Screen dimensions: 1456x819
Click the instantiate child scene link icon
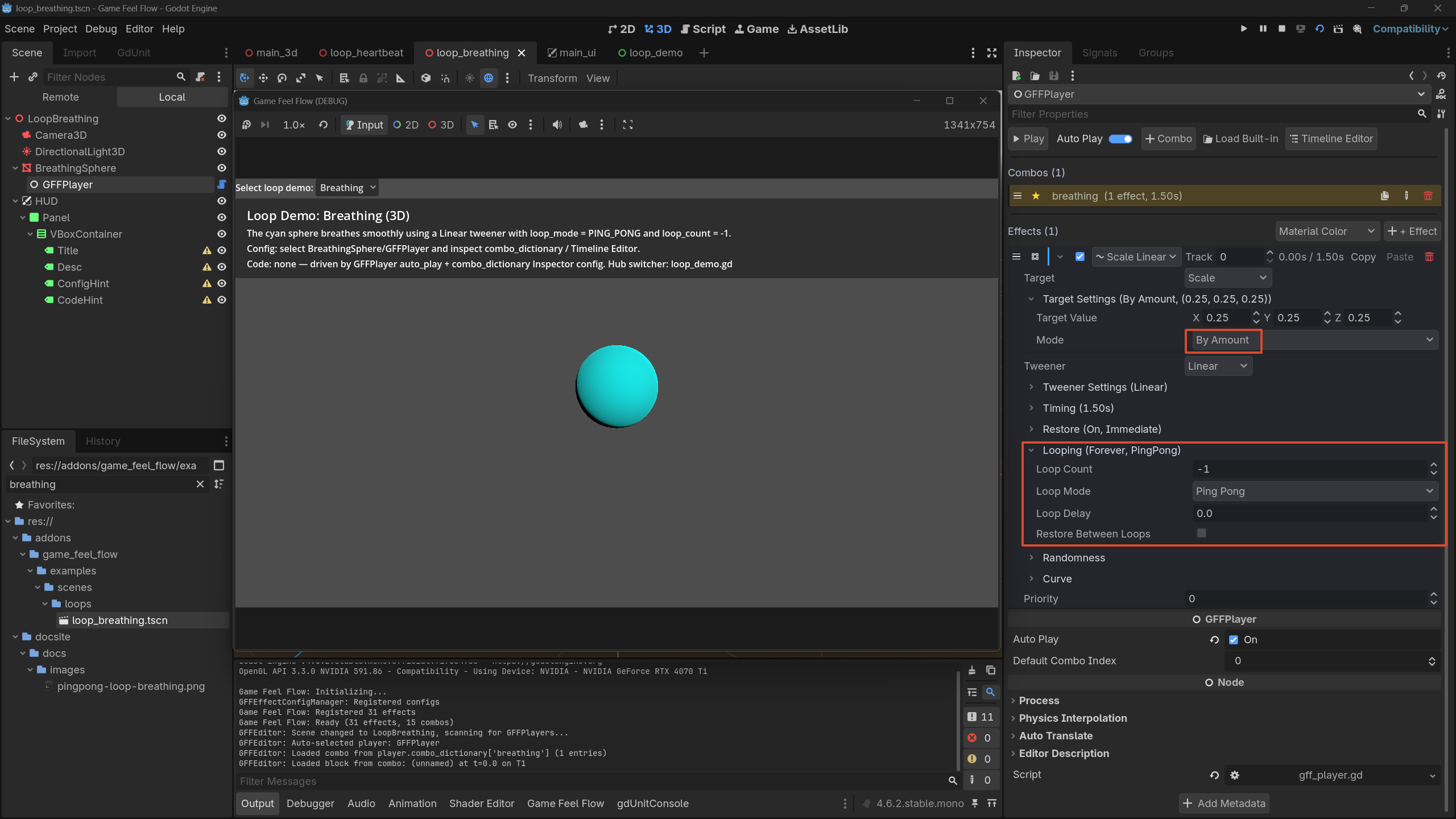tap(33, 77)
